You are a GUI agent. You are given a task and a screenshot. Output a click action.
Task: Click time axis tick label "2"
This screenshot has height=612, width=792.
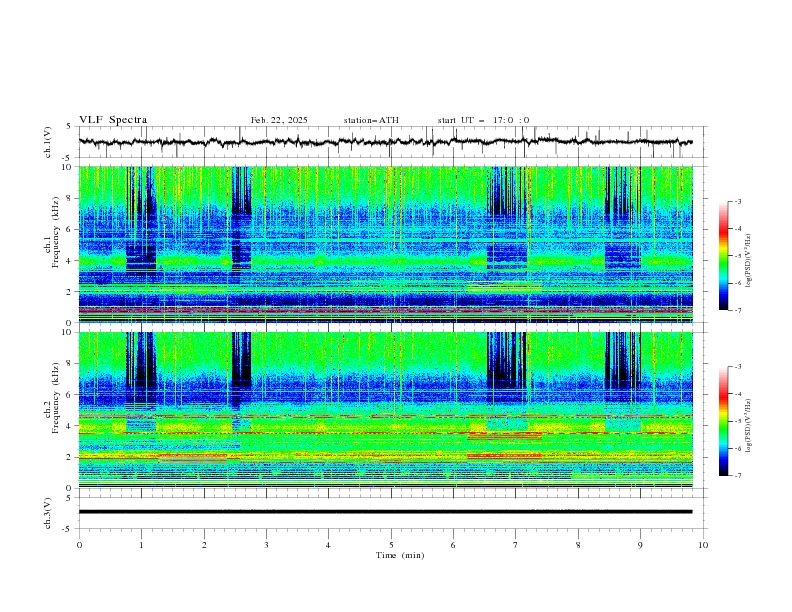(x=204, y=545)
